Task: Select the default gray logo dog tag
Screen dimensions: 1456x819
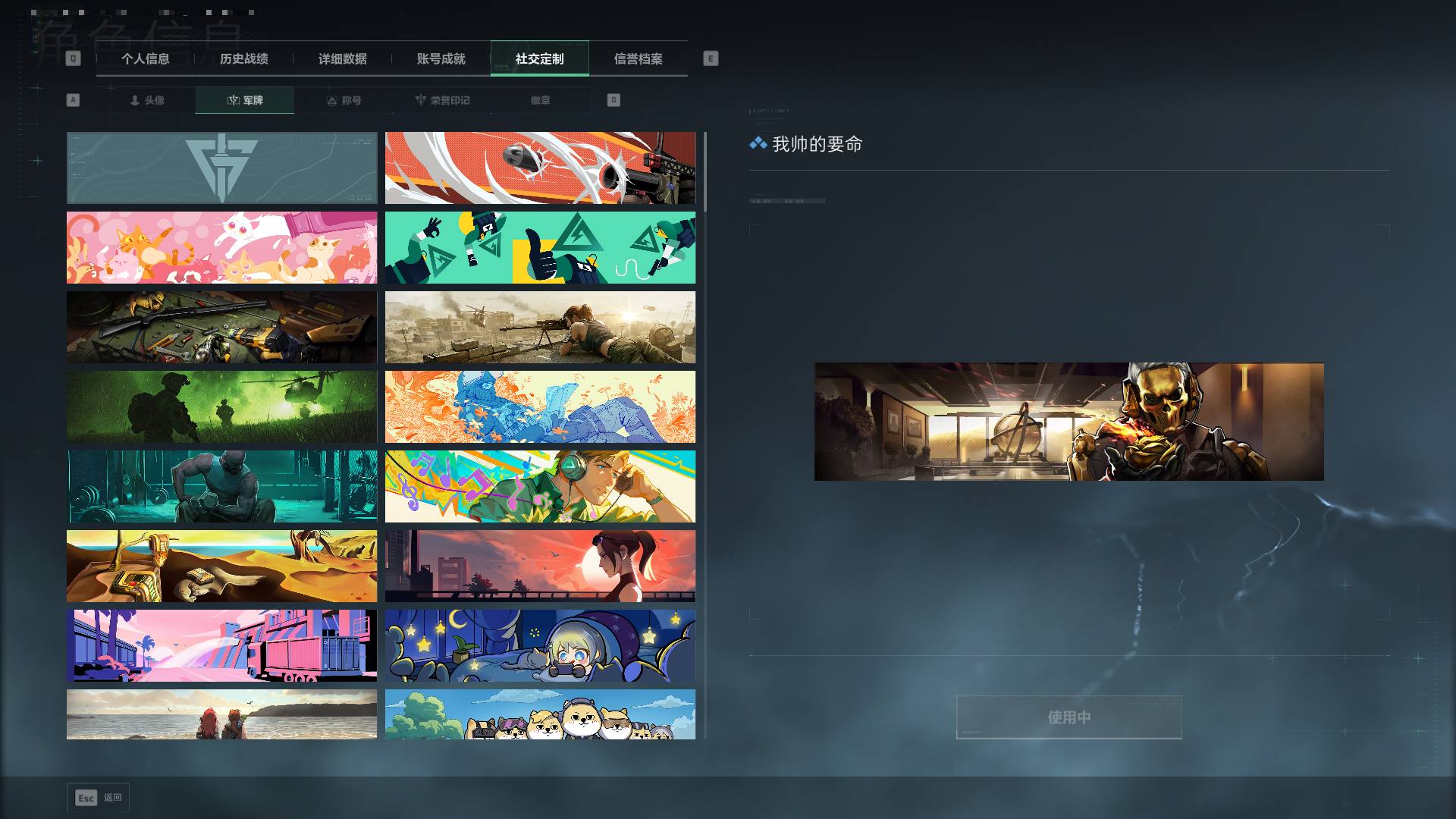Action: click(221, 168)
